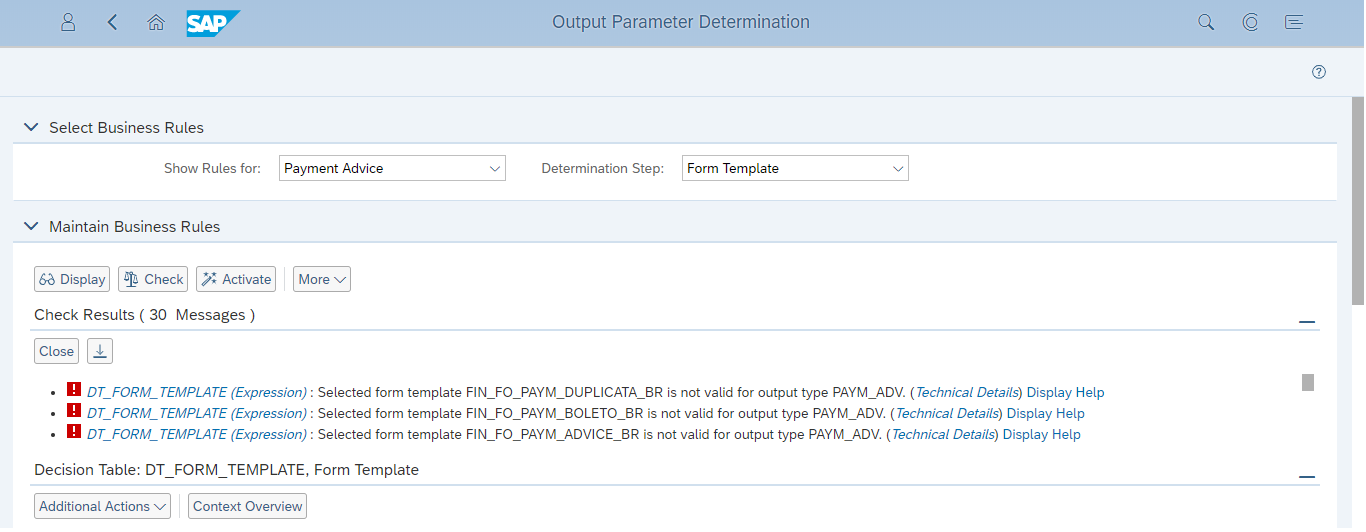Click the page vertical scrollbar
Screen dimensions: 1366x532
click(x=1358, y=200)
